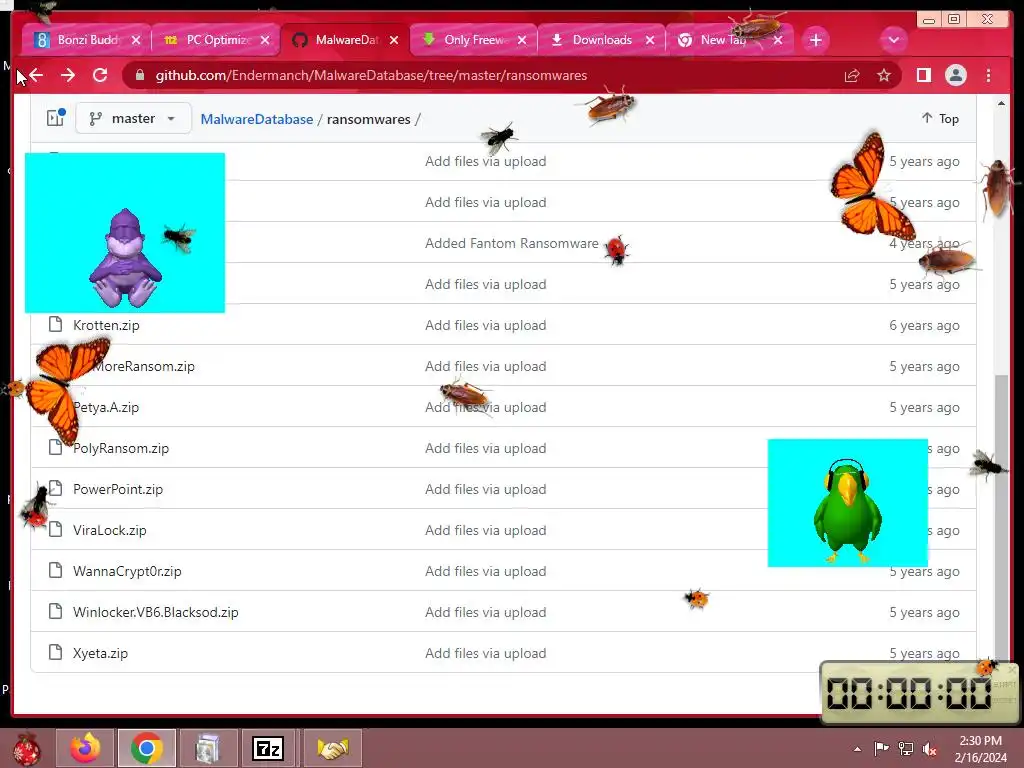This screenshot has width=1024, height=768.
Task: Open Krotten.zip file
Action: tap(106, 325)
